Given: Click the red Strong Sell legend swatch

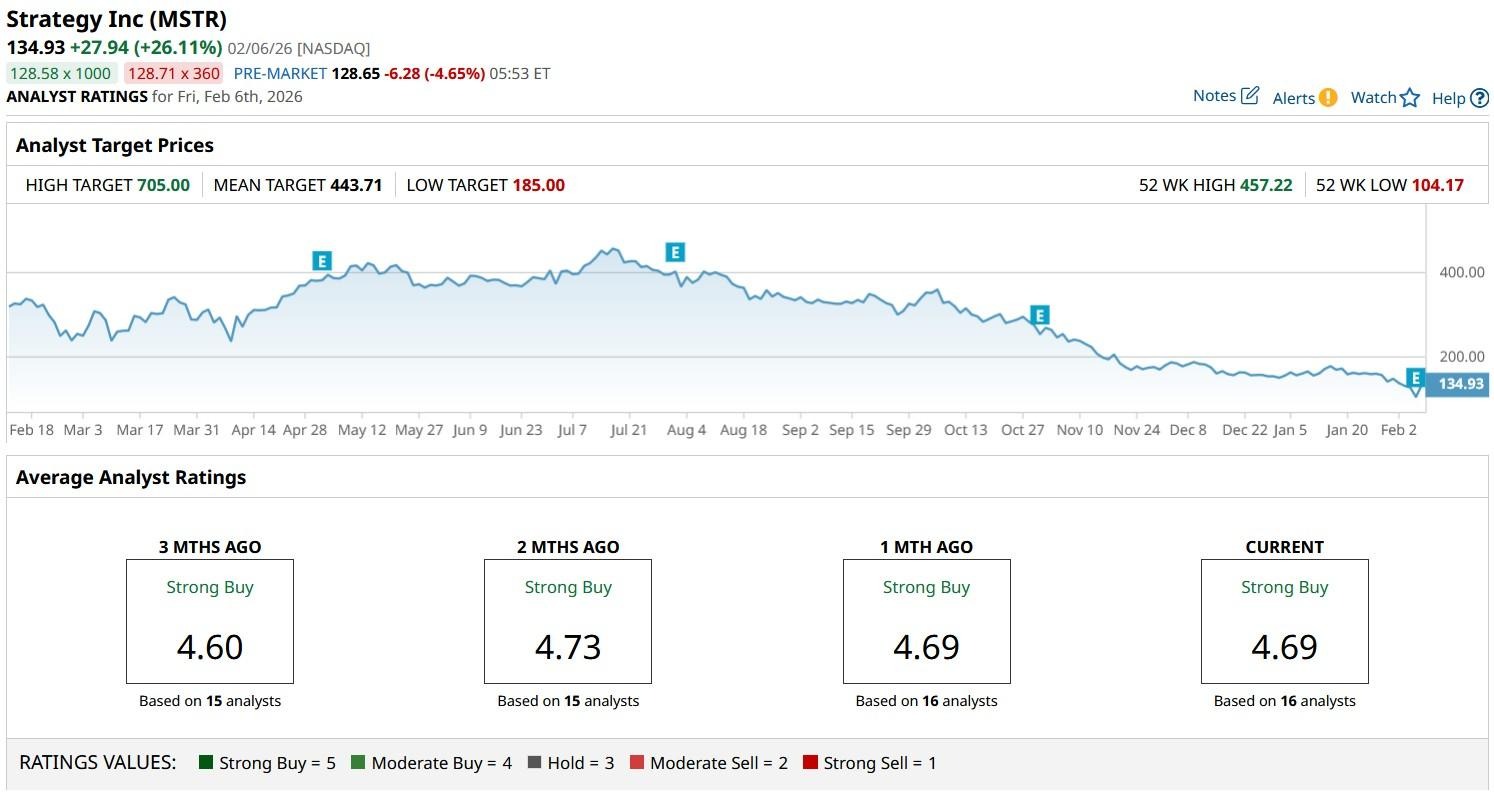Looking at the screenshot, I should coord(810,762).
